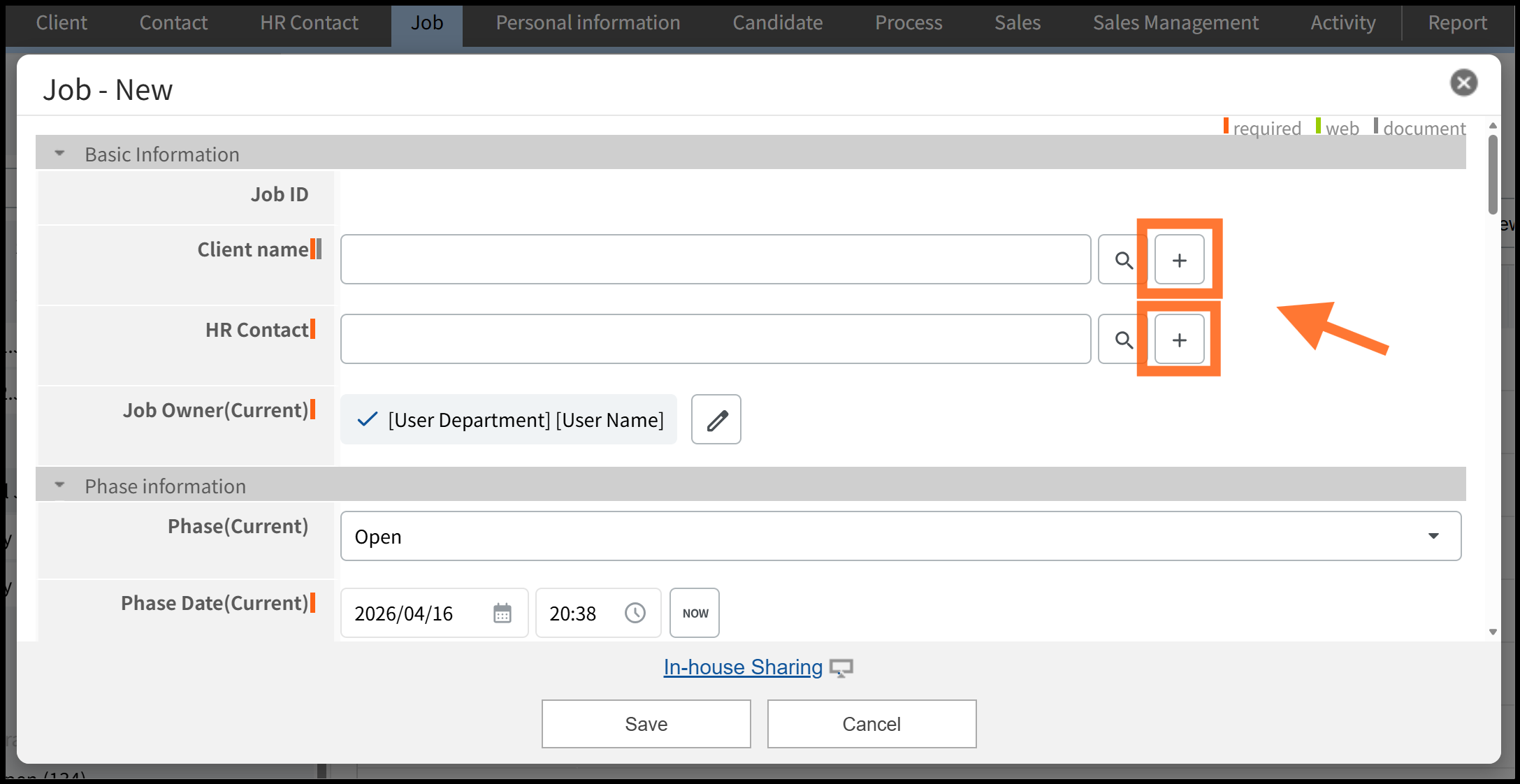The height and width of the screenshot is (784, 1520).
Task: Collapse the Phase information section
Action: [60, 486]
